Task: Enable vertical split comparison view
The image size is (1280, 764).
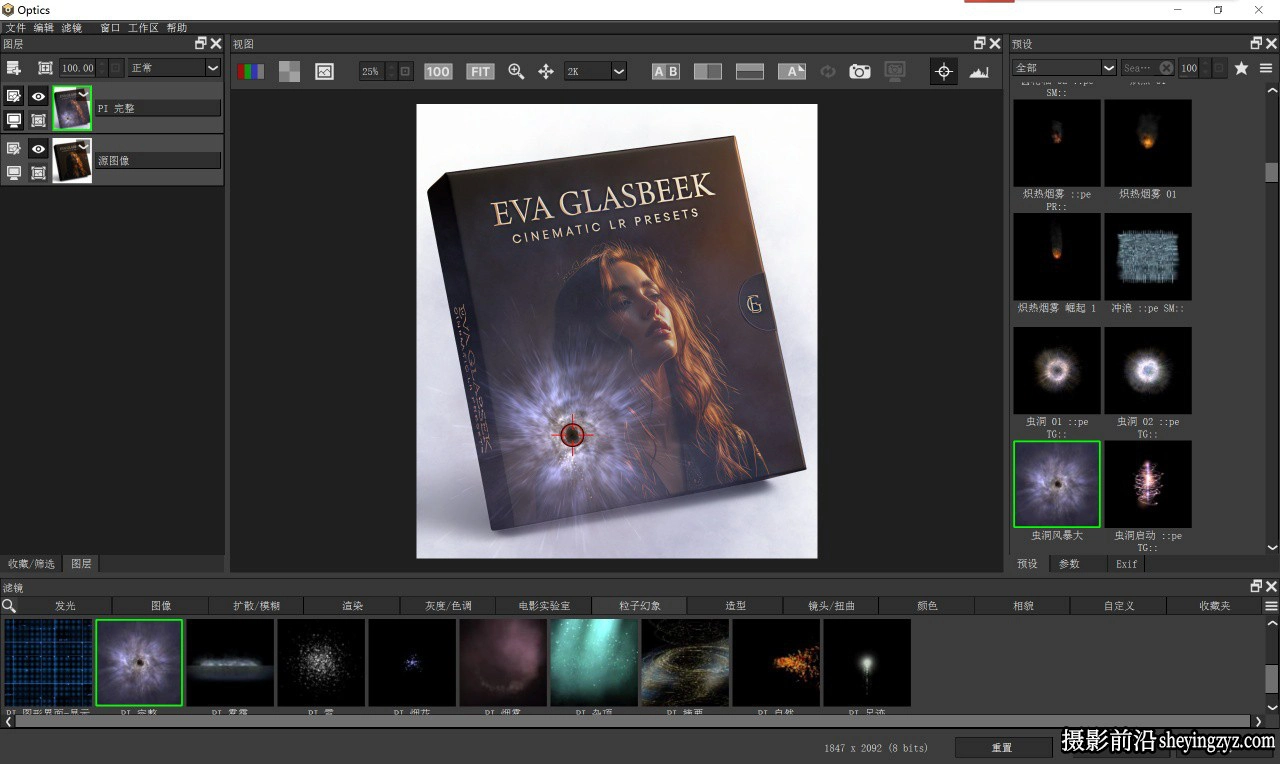Action: point(708,71)
